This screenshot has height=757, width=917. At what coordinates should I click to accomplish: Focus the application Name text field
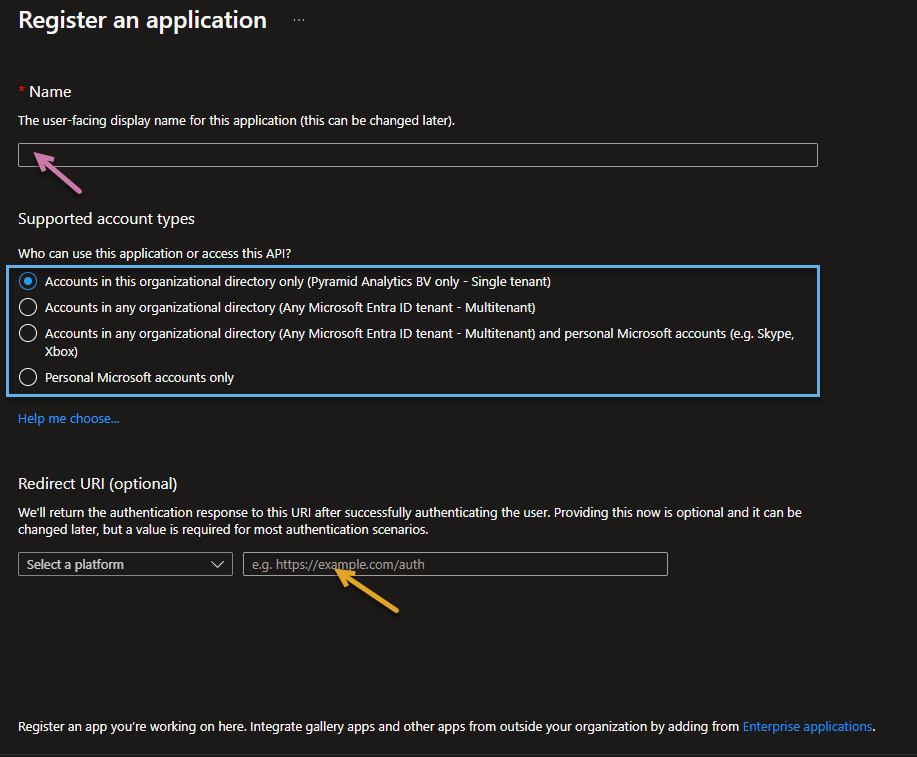[418, 155]
